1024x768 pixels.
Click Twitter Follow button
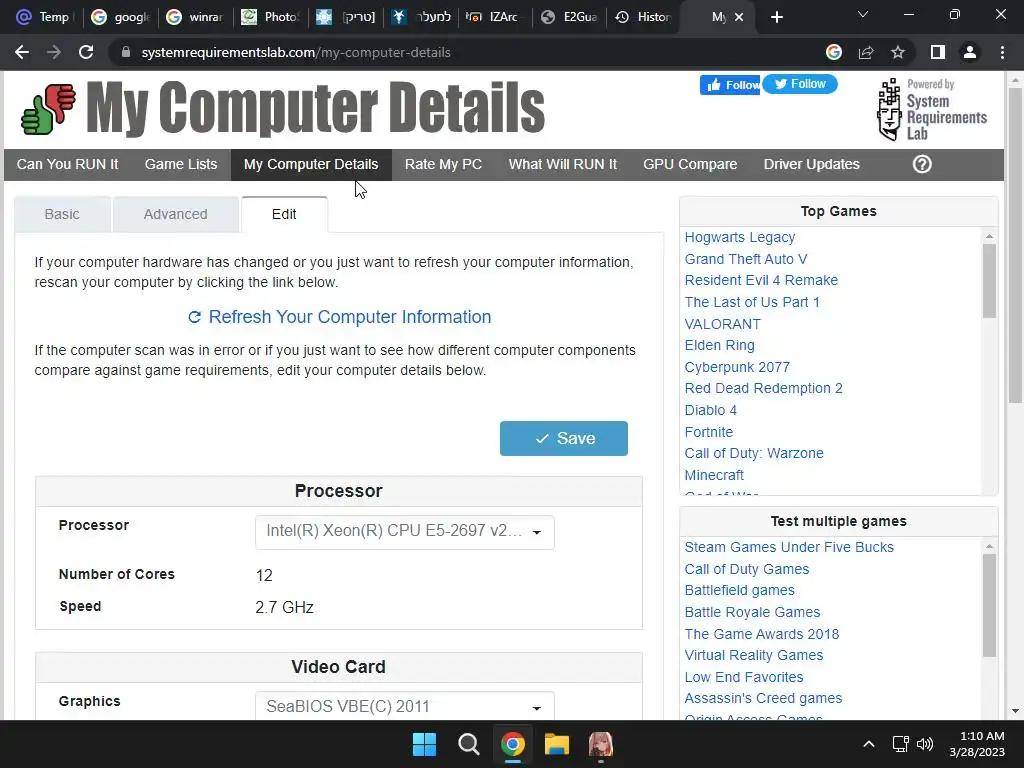click(x=800, y=84)
